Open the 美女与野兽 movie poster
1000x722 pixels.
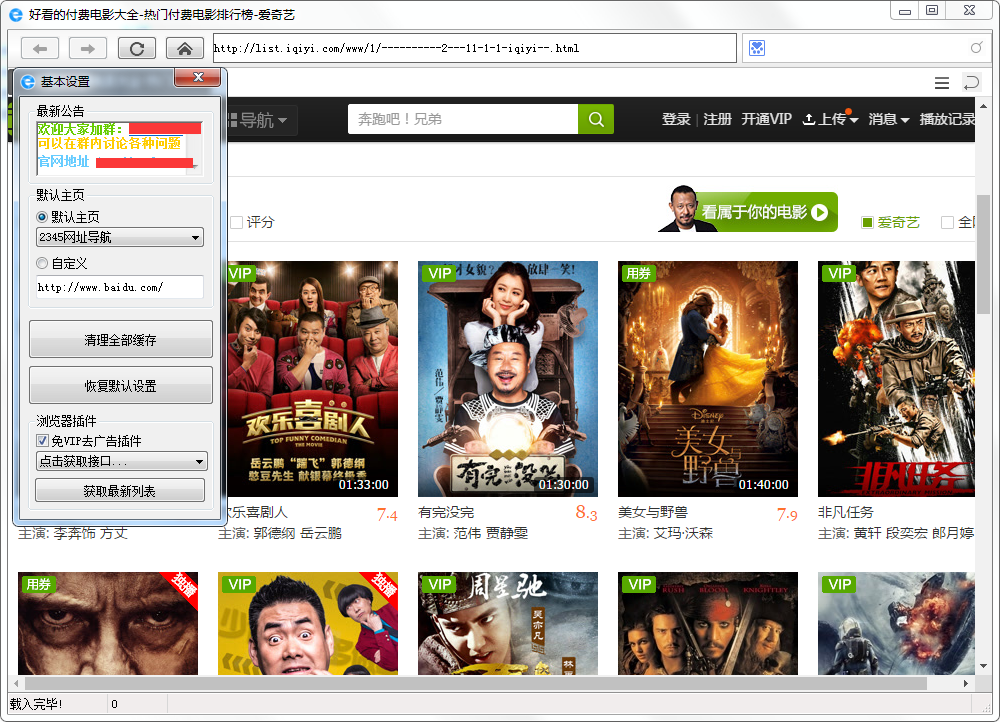click(x=708, y=379)
